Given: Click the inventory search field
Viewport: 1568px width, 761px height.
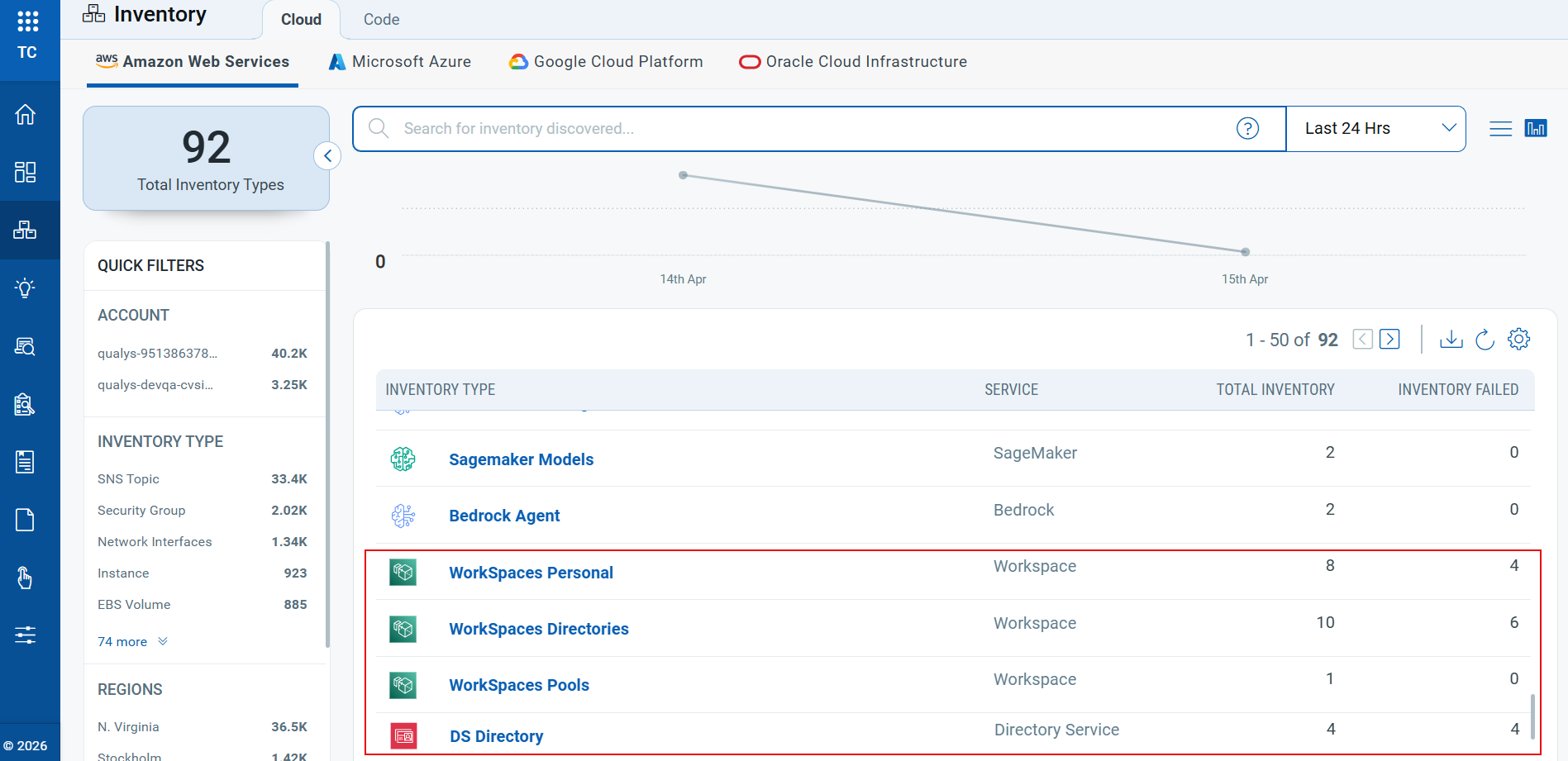Looking at the screenshot, I should [x=819, y=128].
